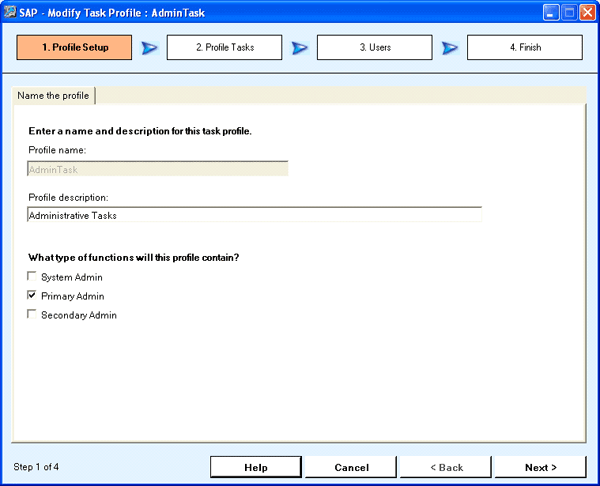
Task: Click the 'Profile description:' label
Action: tap(68, 197)
